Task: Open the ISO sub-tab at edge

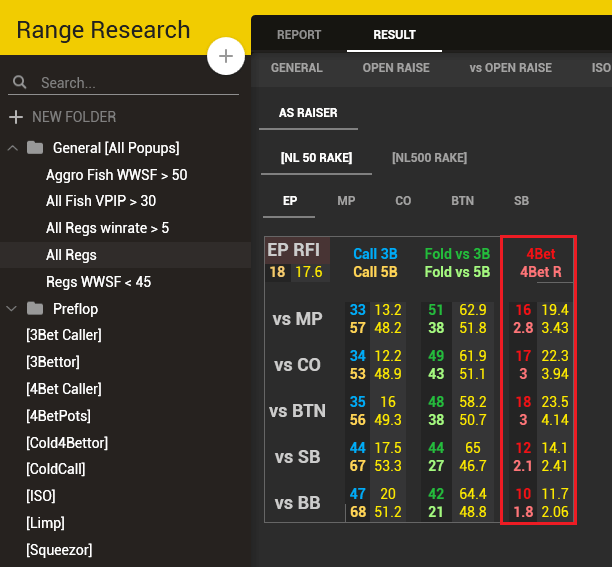Action: (601, 68)
